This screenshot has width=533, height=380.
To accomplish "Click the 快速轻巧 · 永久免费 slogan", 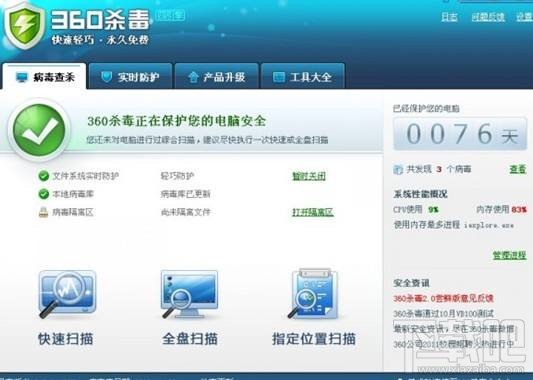I will [100, 40].
